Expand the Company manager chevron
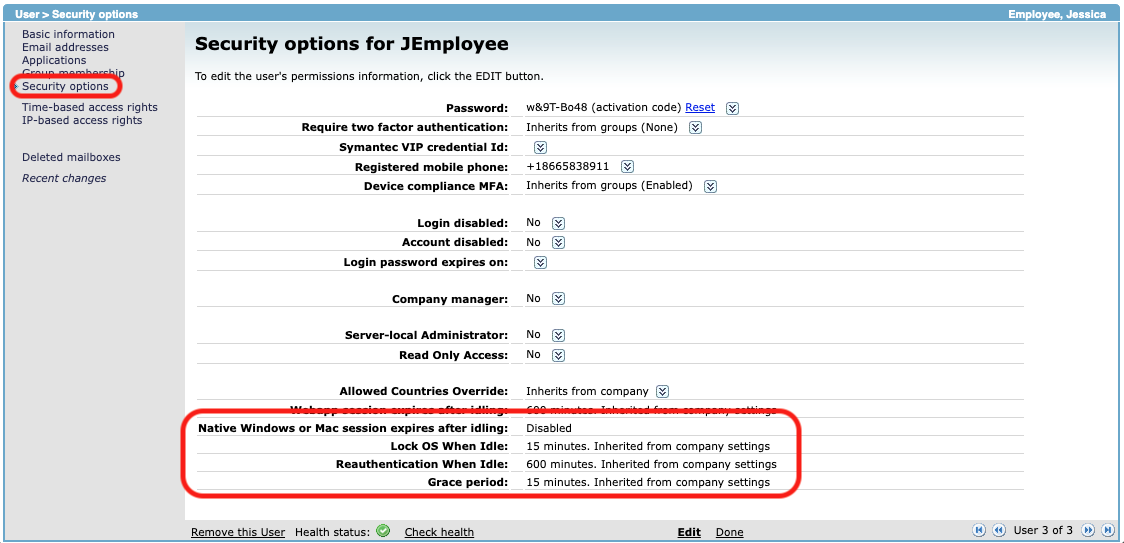 559,298
